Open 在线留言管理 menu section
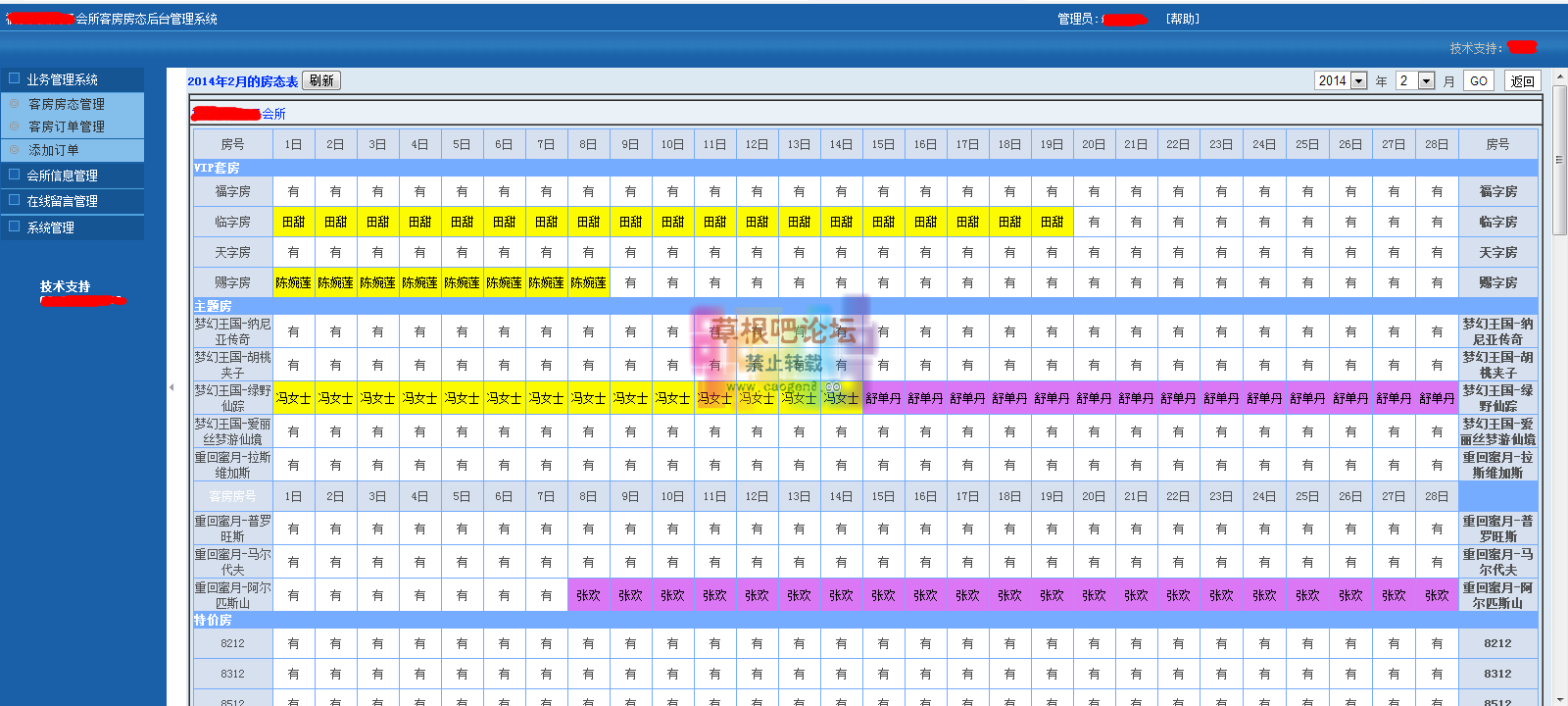Image resolution: width=1568 pixels, height=706 pixels. [x=62, y=201]
